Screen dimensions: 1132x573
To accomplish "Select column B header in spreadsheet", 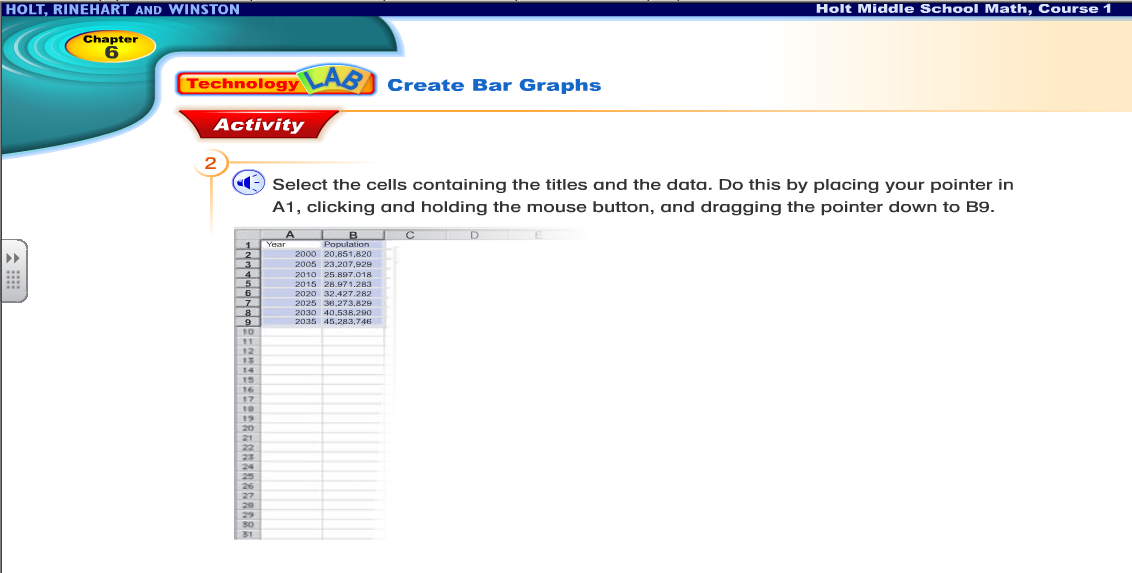I will coord(352,235).
